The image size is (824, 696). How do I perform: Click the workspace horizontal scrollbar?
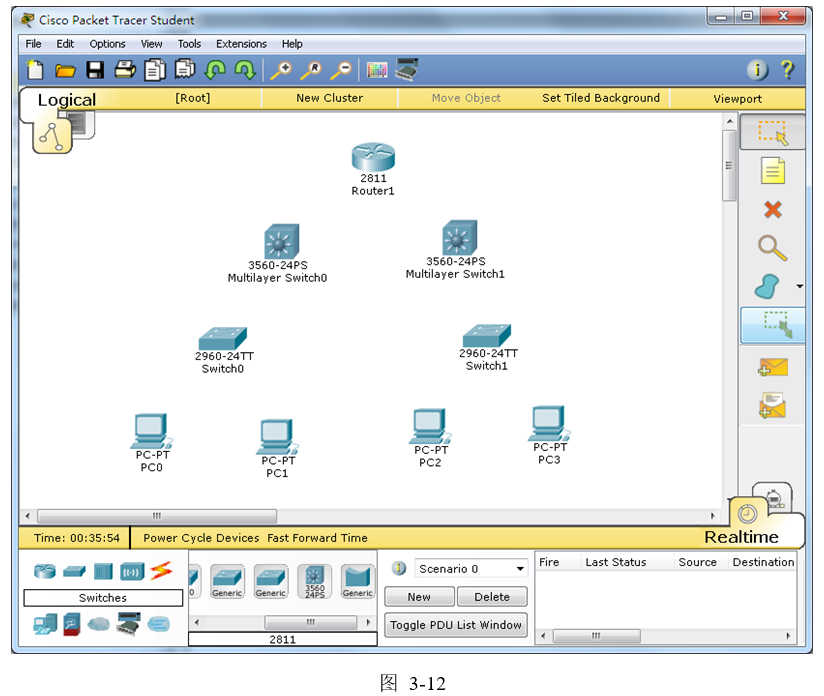coord(370,516)
